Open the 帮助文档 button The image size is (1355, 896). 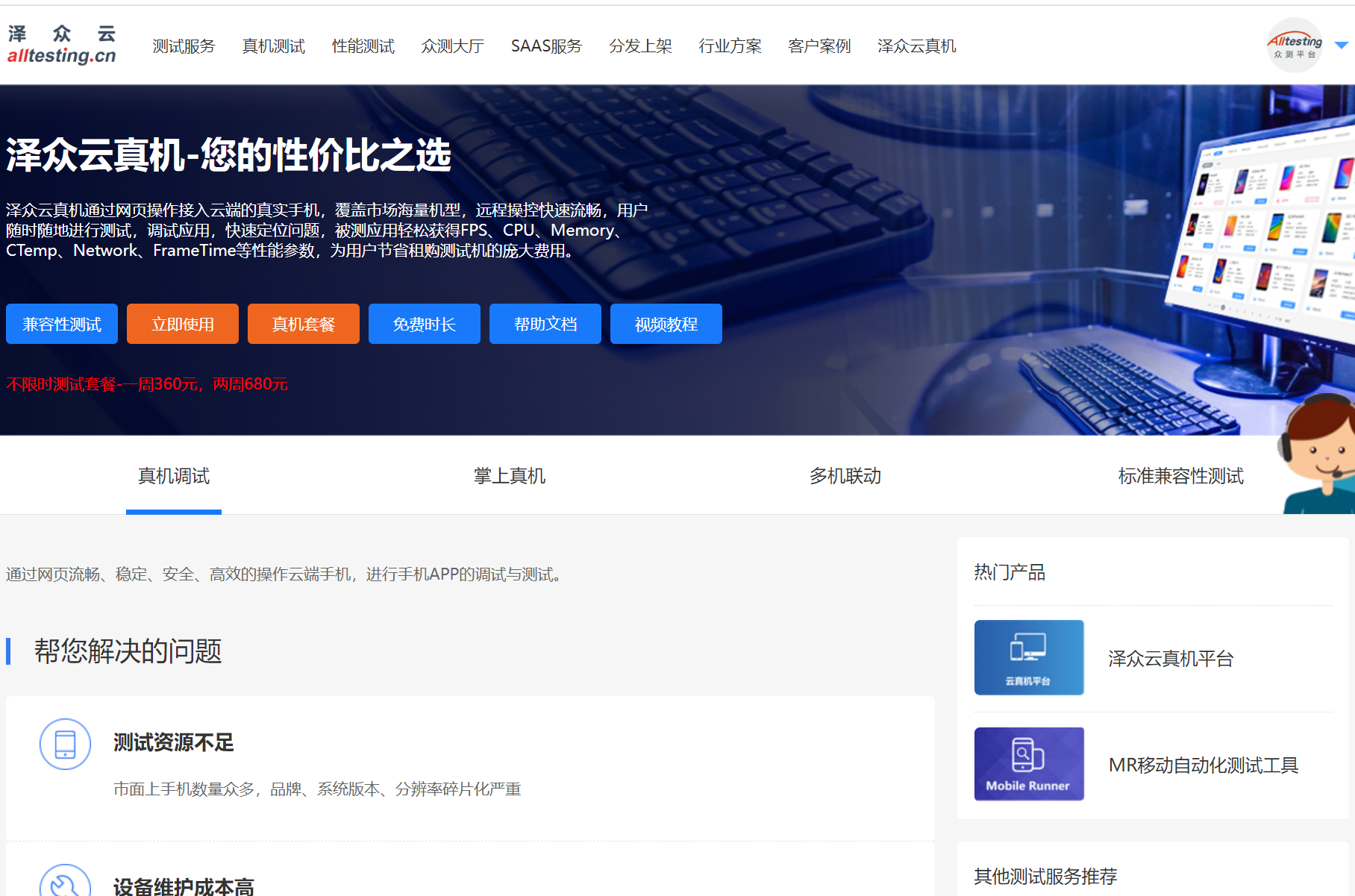pos(545,324)
